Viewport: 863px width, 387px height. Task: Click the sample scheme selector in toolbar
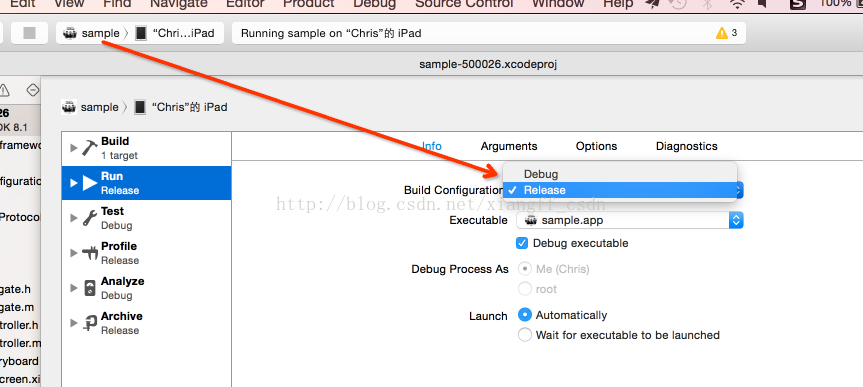point(91,33)
